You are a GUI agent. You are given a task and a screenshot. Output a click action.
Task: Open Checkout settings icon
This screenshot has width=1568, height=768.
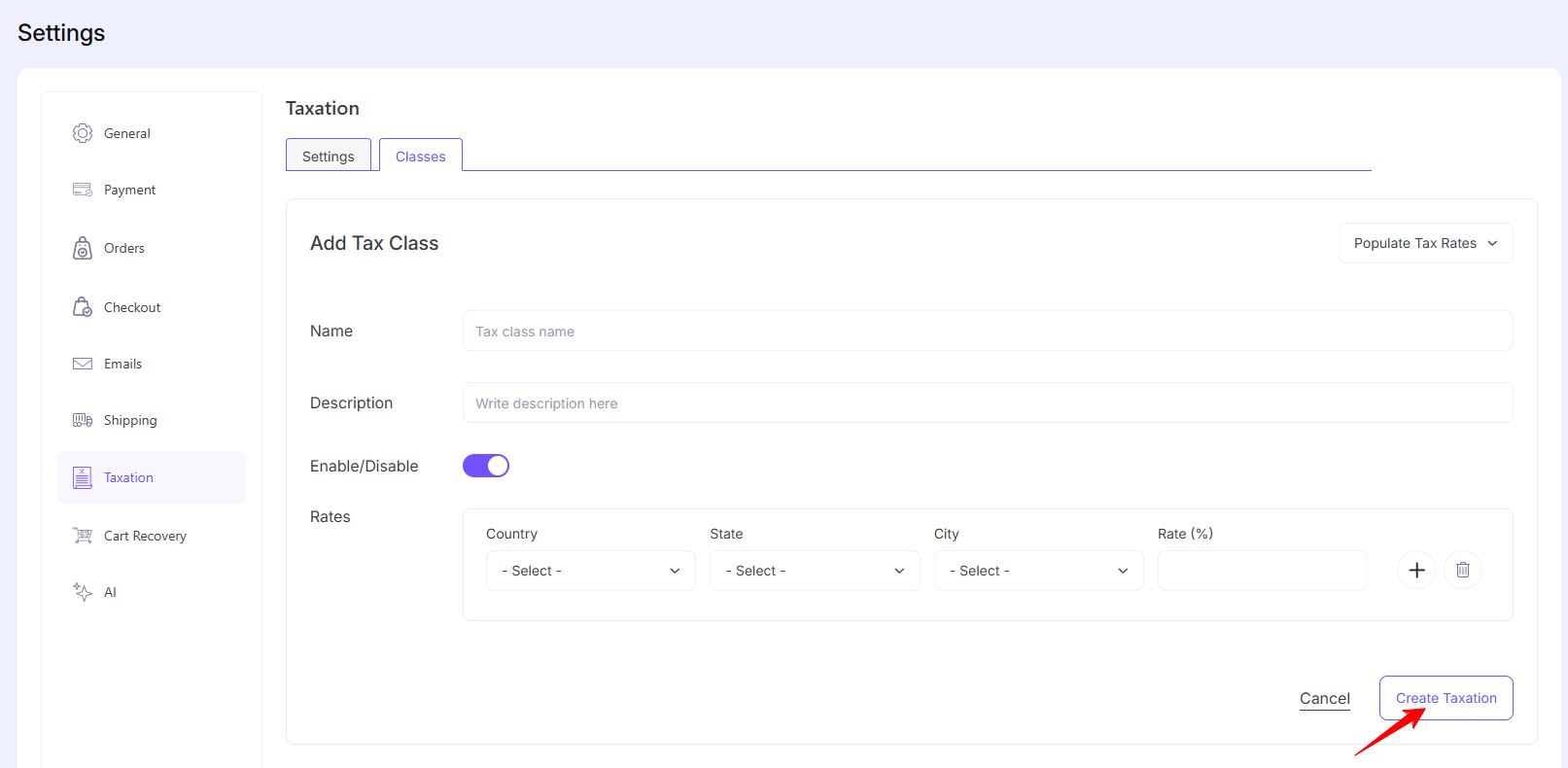83,307
